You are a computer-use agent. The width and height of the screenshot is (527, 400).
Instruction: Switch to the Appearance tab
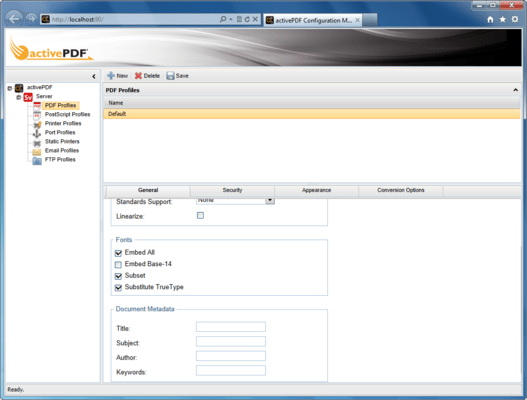click(317, 190)
